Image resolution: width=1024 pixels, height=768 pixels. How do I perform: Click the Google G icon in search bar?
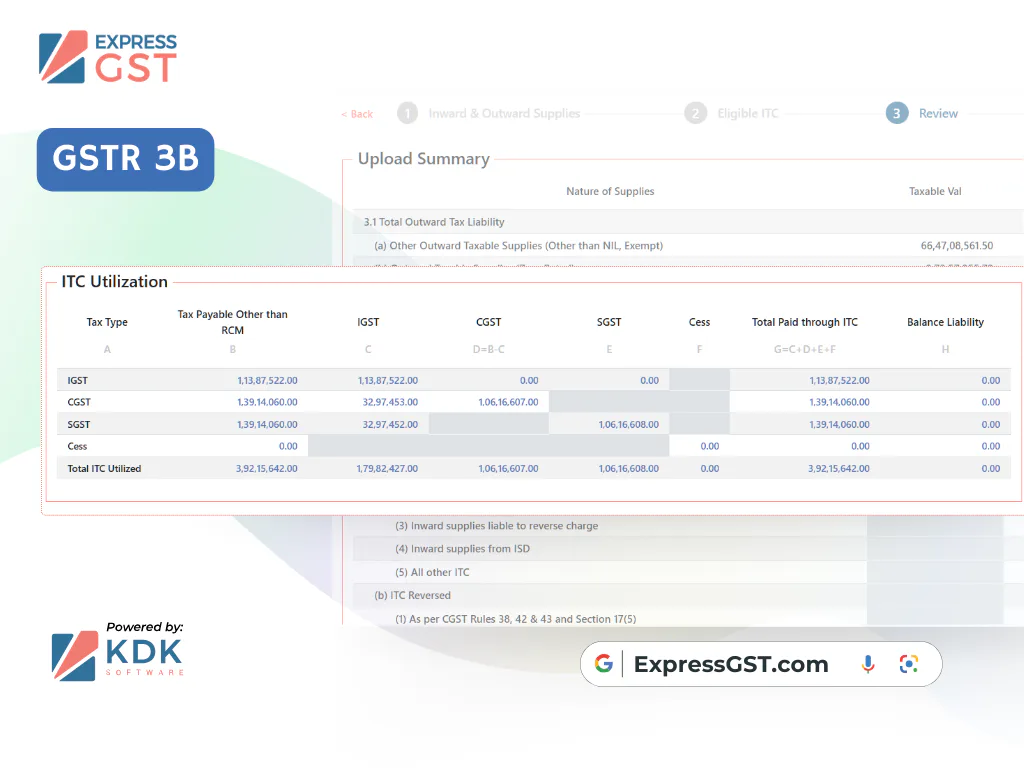604,664
